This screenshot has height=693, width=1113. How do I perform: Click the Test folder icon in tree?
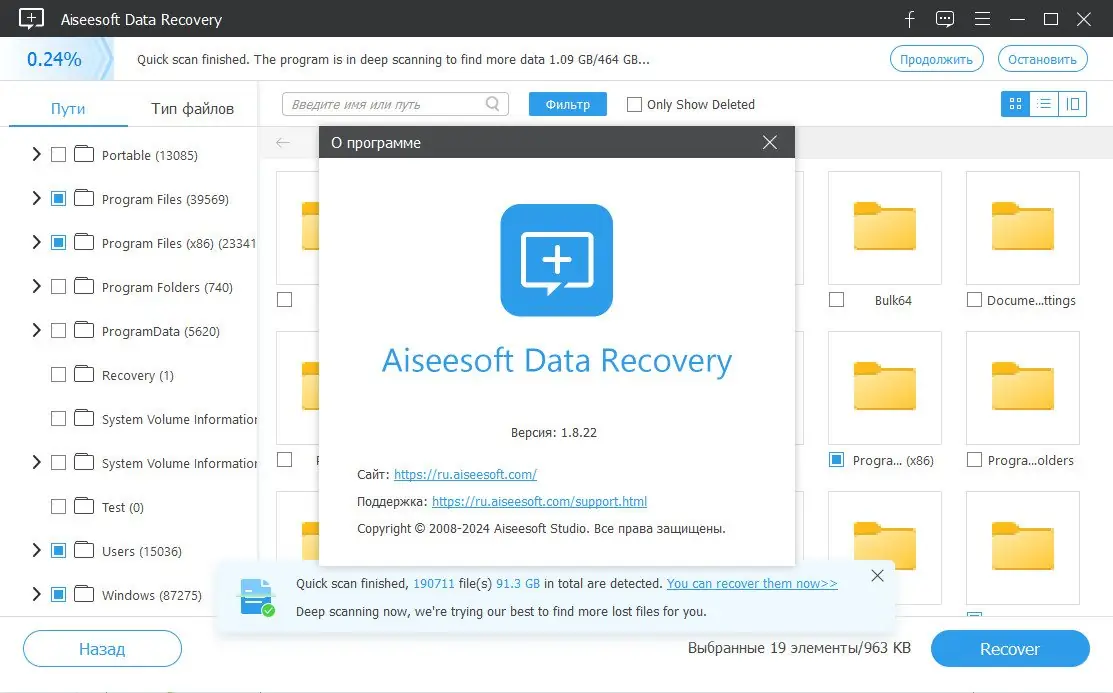(x=84, y=506)
